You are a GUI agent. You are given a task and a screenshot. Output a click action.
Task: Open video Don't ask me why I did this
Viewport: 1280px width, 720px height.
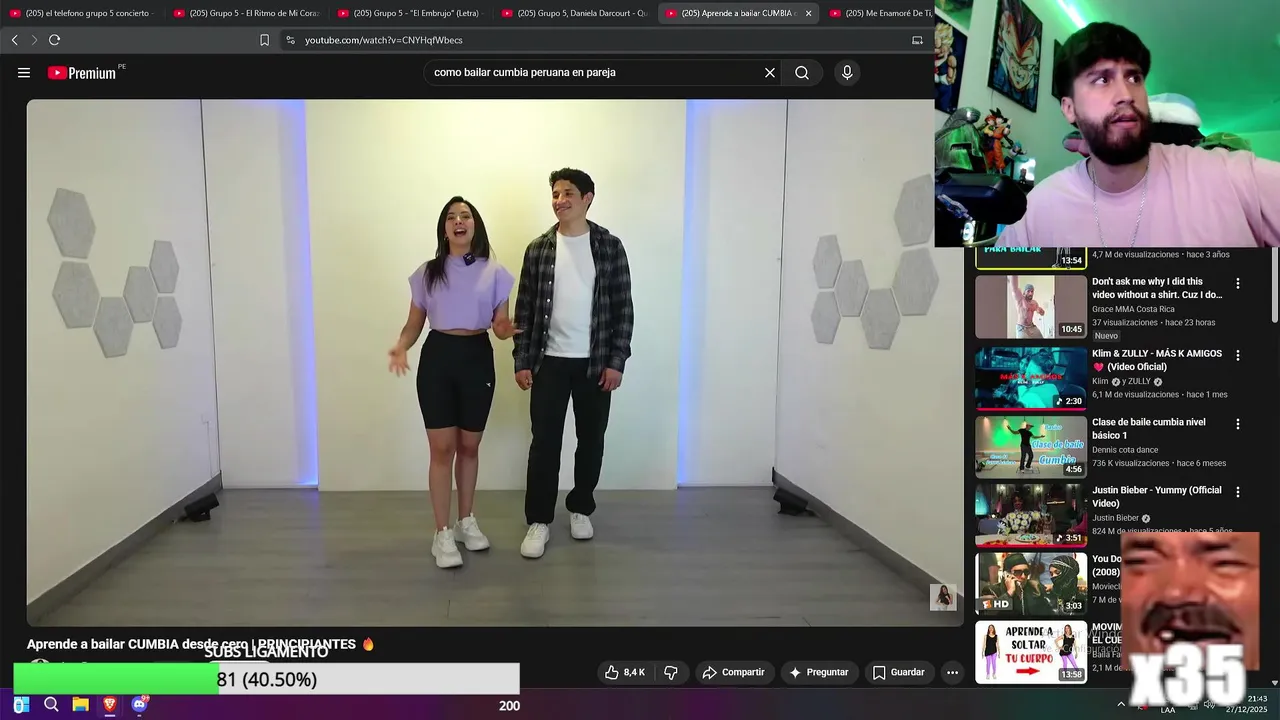1157,288
